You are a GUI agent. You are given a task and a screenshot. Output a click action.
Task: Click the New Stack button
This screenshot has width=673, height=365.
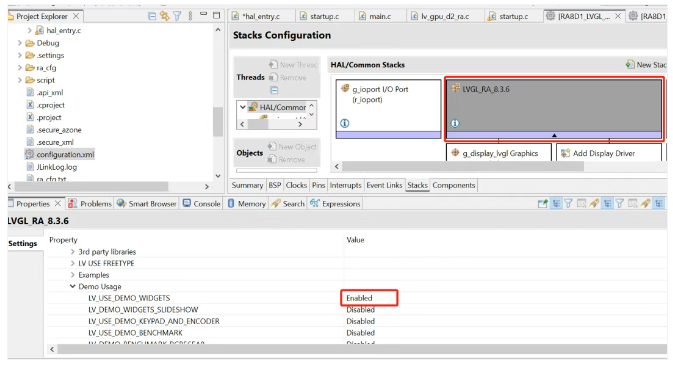click(x=646, y=64)
